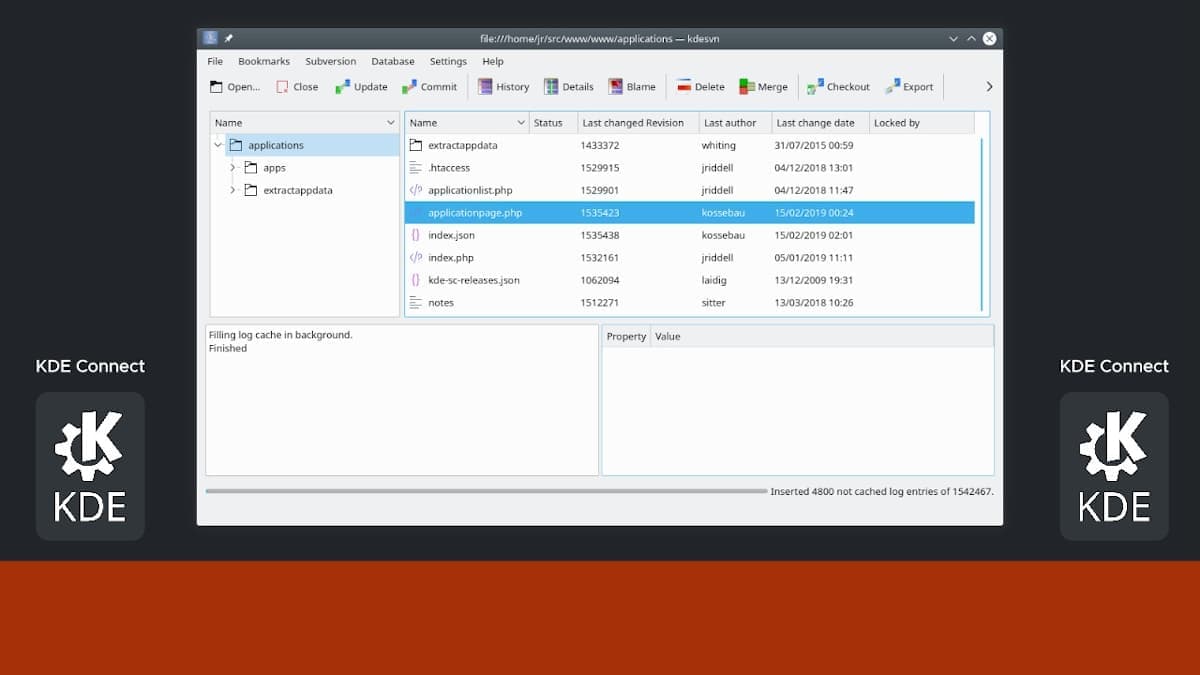Screen dimensions: 1200x675
Task: Click the Checkout toolbar icon
Action: 816,87
